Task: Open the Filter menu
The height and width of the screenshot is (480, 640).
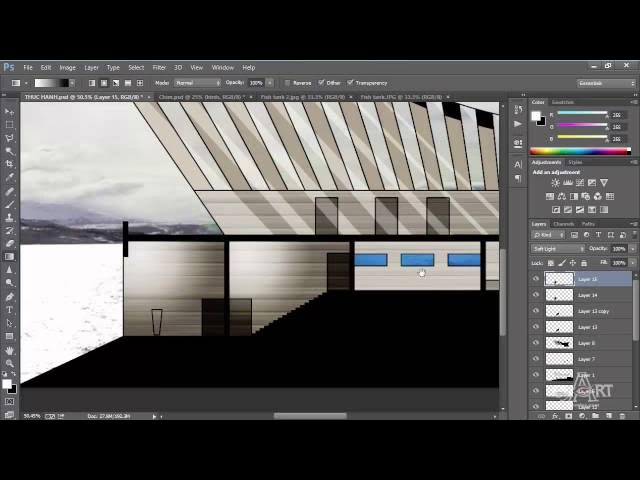Action: point(159,67)
